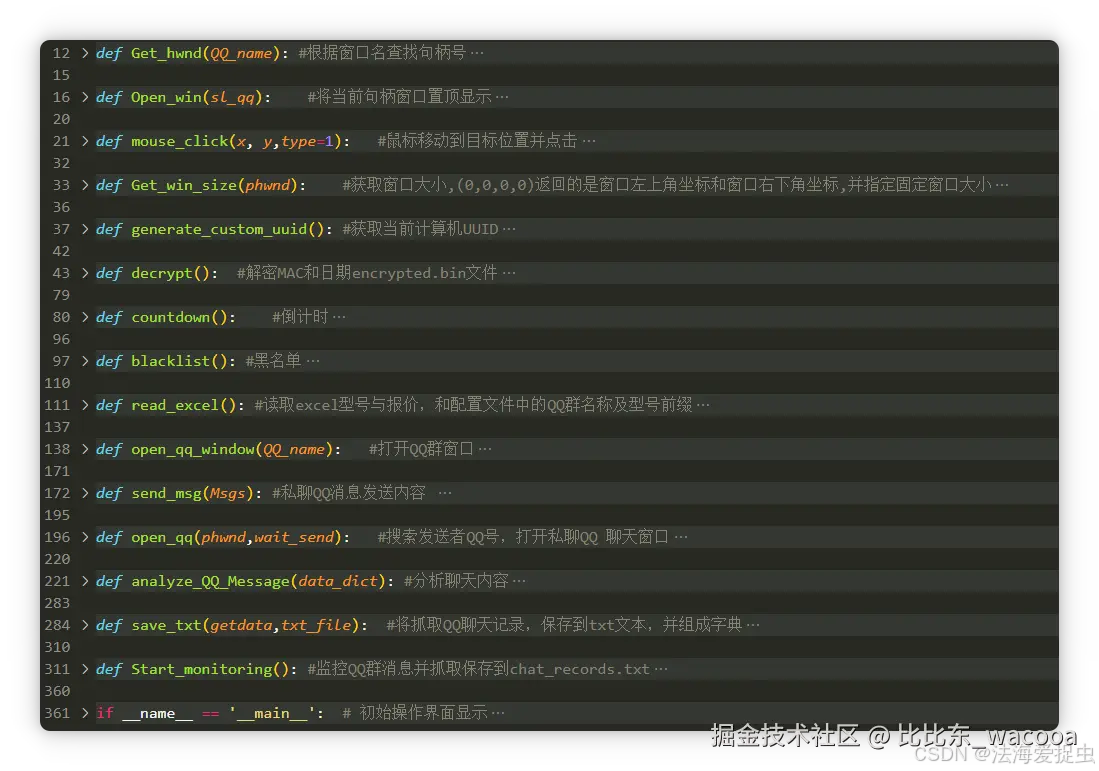Expand the folded Get_hwnd function
This screenshot has width=1099, height=771.
point(85,53)
